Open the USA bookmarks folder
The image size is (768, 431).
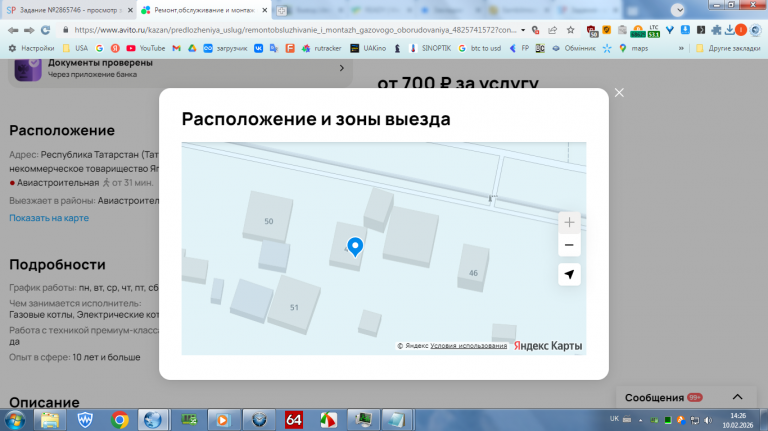[75, 48]
